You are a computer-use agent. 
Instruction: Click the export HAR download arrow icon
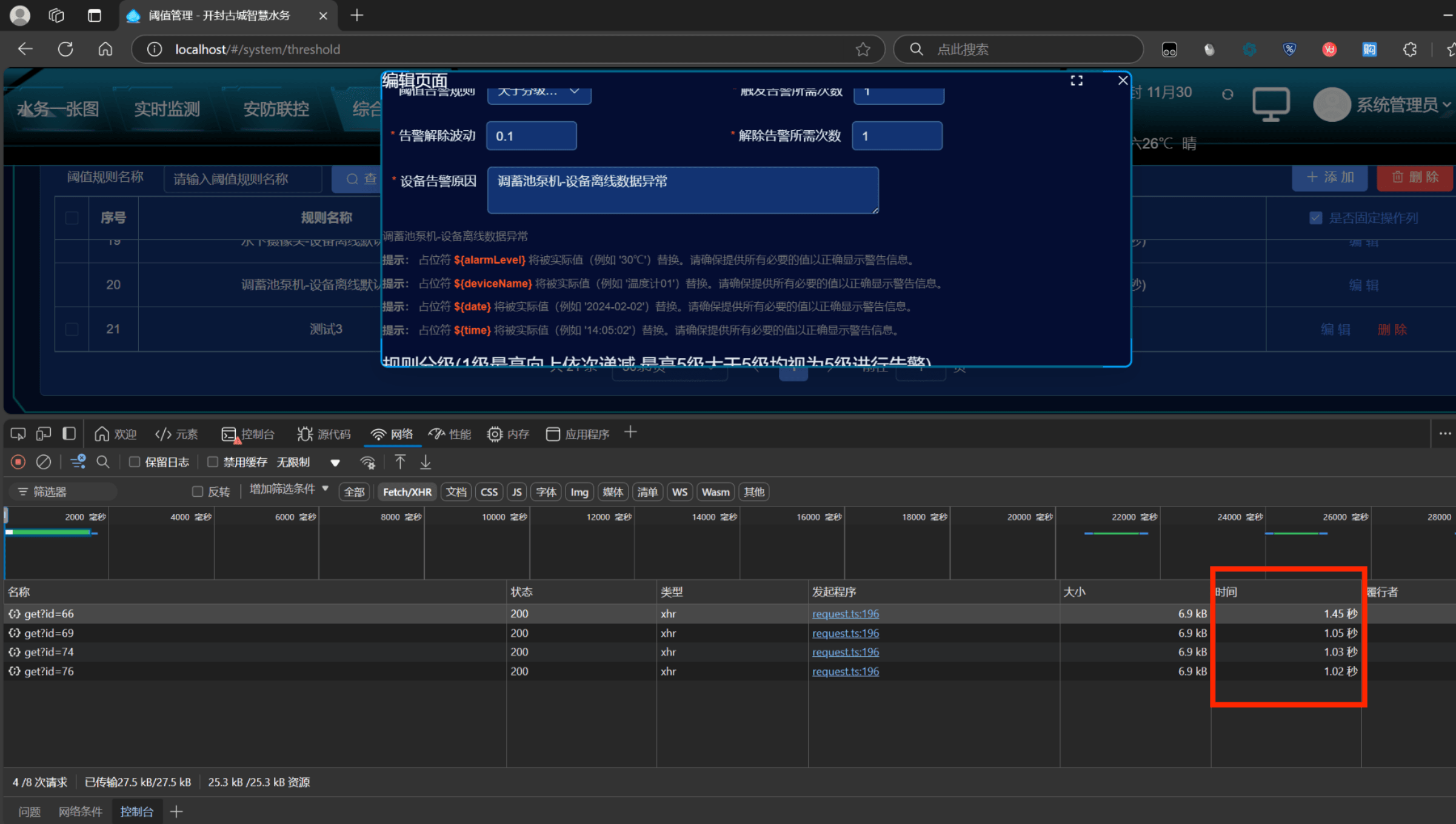(426, 462)
